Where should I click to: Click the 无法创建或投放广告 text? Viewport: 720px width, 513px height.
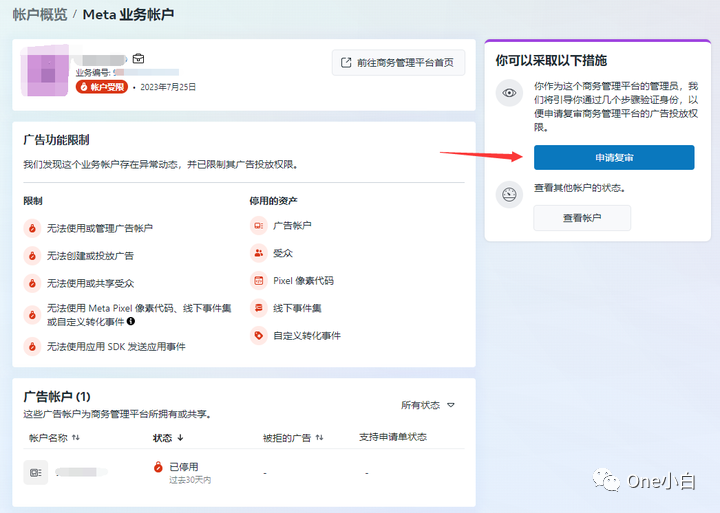(x=90, y=255)
